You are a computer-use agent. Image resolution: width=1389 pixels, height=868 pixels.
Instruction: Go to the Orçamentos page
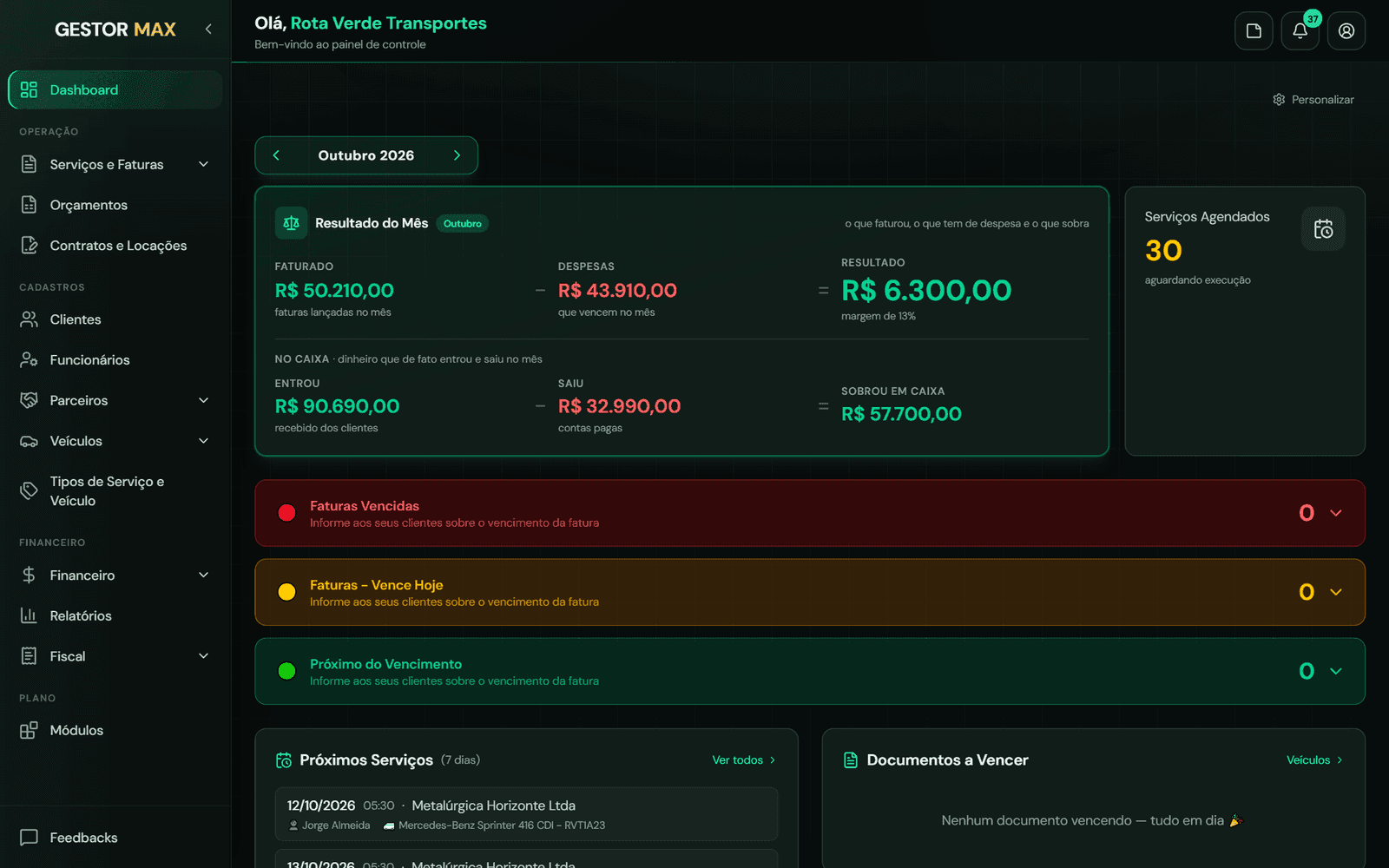[115, 205]
